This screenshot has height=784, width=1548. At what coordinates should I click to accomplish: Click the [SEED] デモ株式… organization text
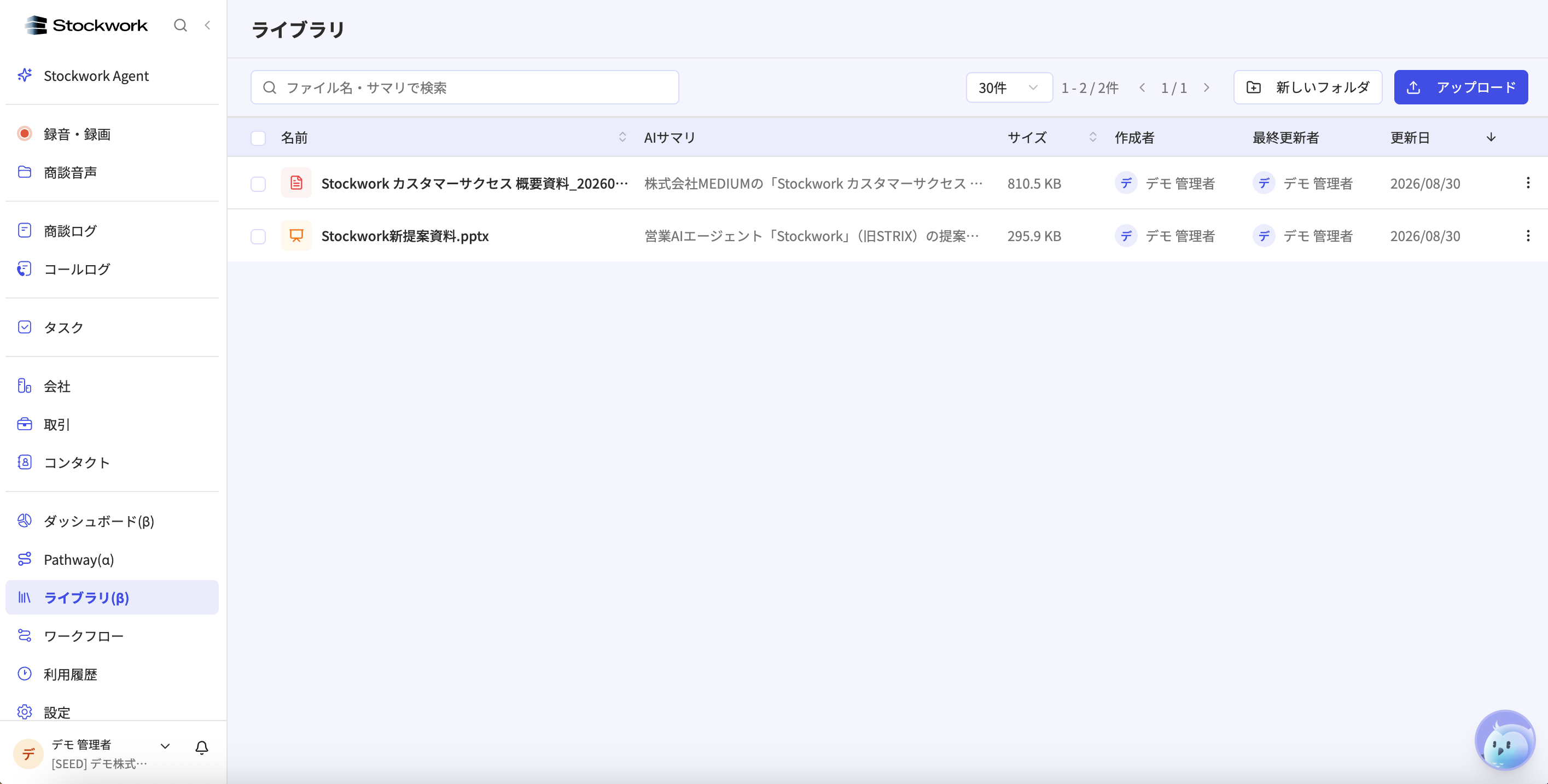[99, 764]
